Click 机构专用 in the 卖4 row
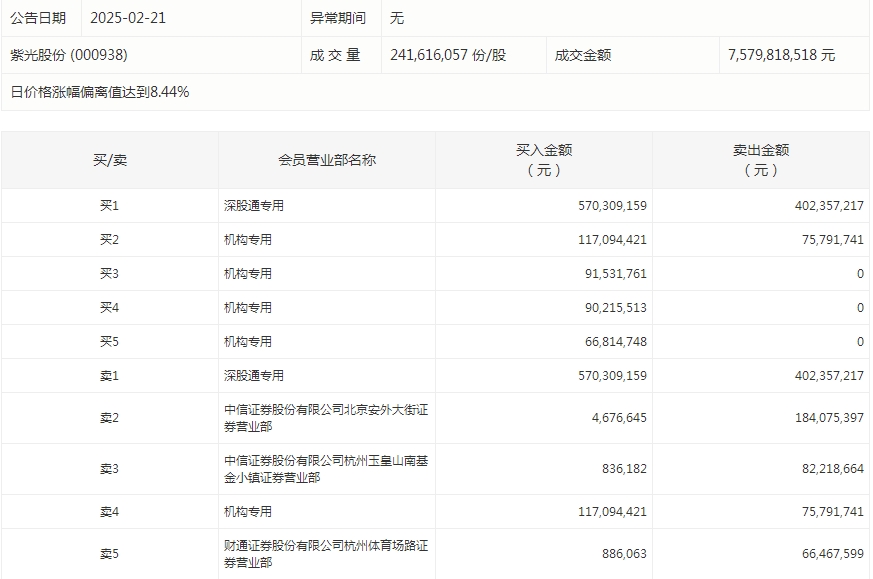This screenshot has height=579, width=873. click(248, 511)
